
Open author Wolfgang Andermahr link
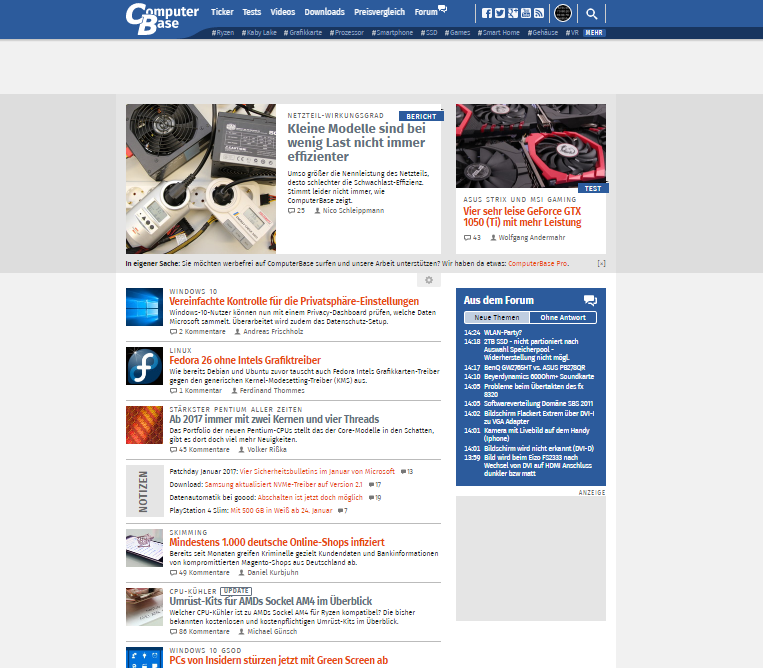click(527, 237)
